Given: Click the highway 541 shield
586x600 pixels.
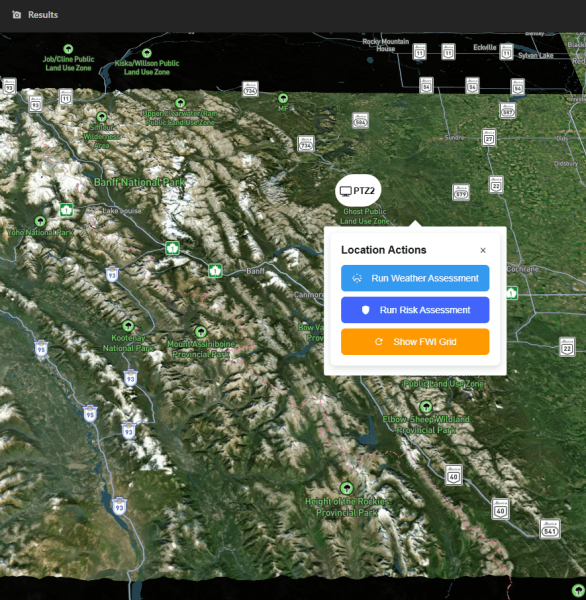Looking at the screenshot, I should click(x=550, y=529).
